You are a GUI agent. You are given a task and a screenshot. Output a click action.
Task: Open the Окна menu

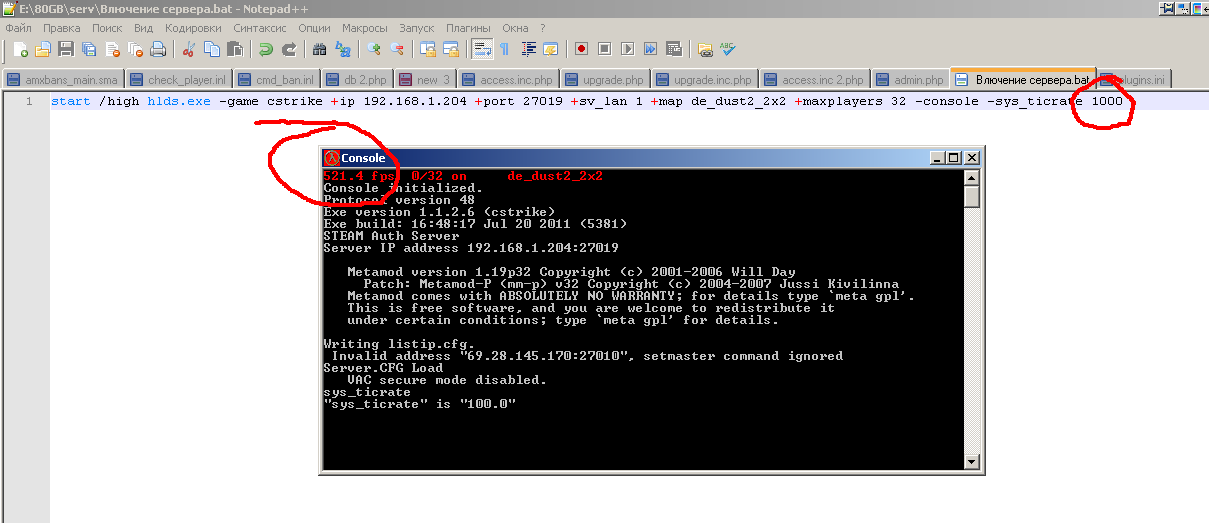pos(516,28)
